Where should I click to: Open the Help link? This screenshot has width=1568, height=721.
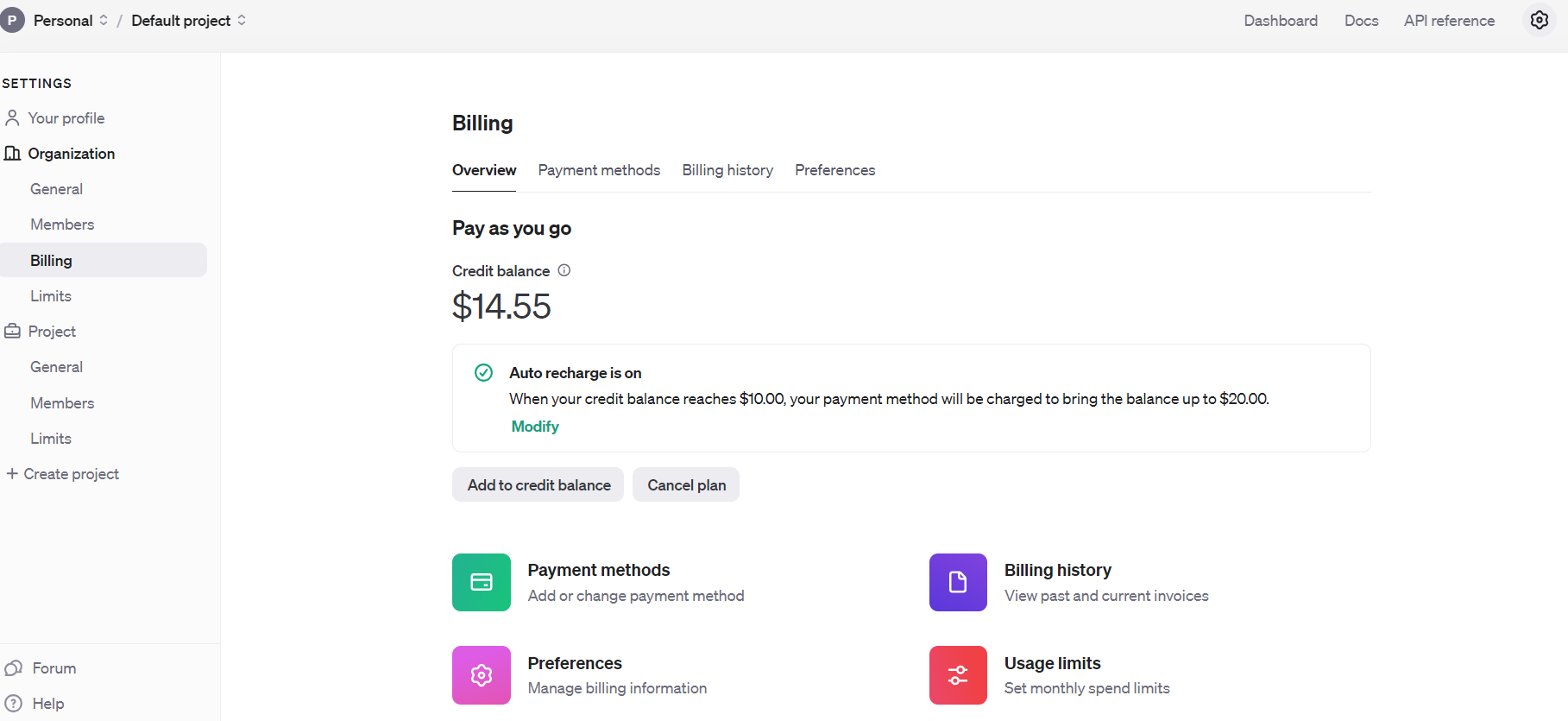(x=48, y=703)
